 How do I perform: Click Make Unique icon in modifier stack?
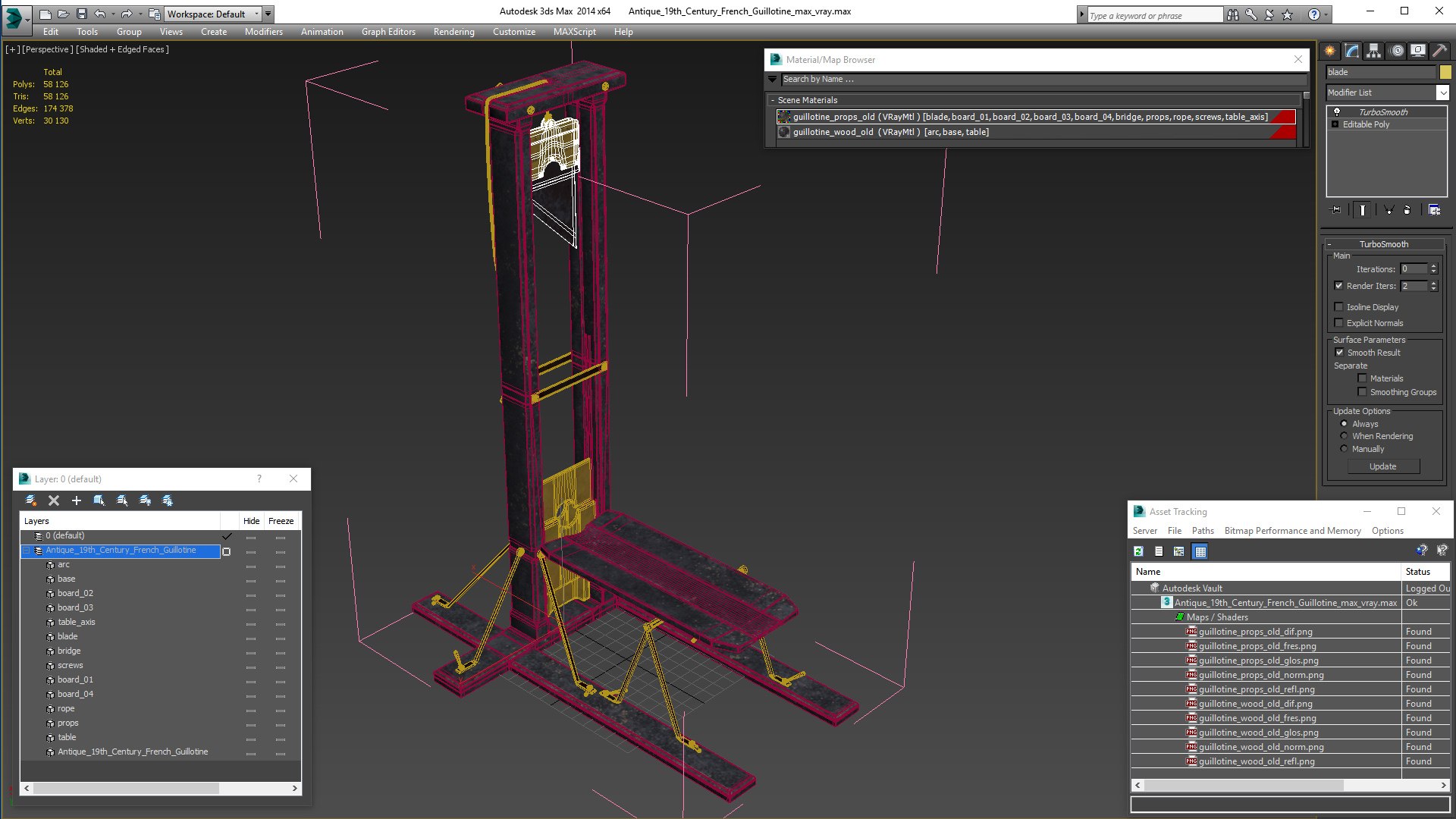pos(1389,210)
